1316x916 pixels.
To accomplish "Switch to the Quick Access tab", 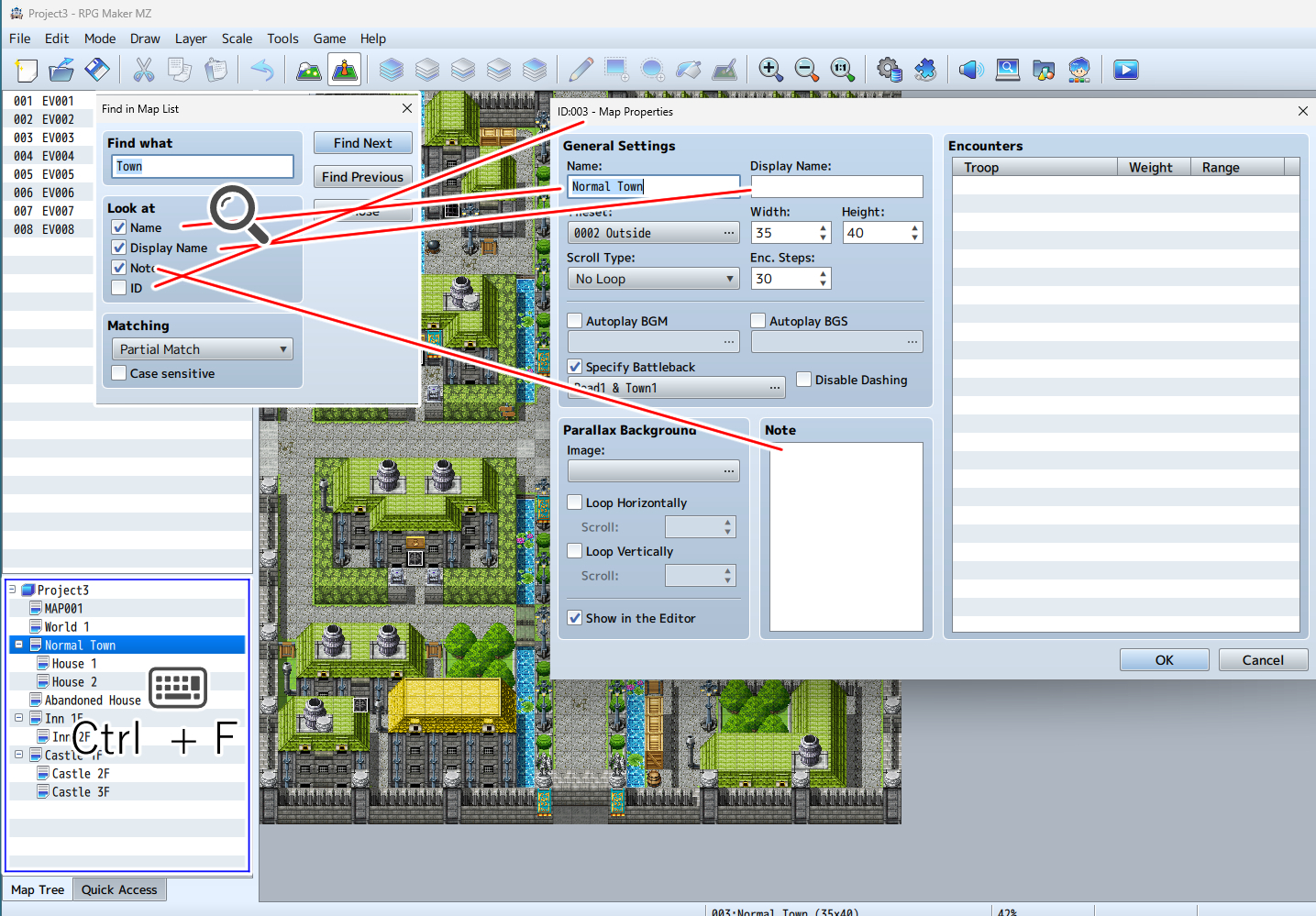I will coord(119,889).
